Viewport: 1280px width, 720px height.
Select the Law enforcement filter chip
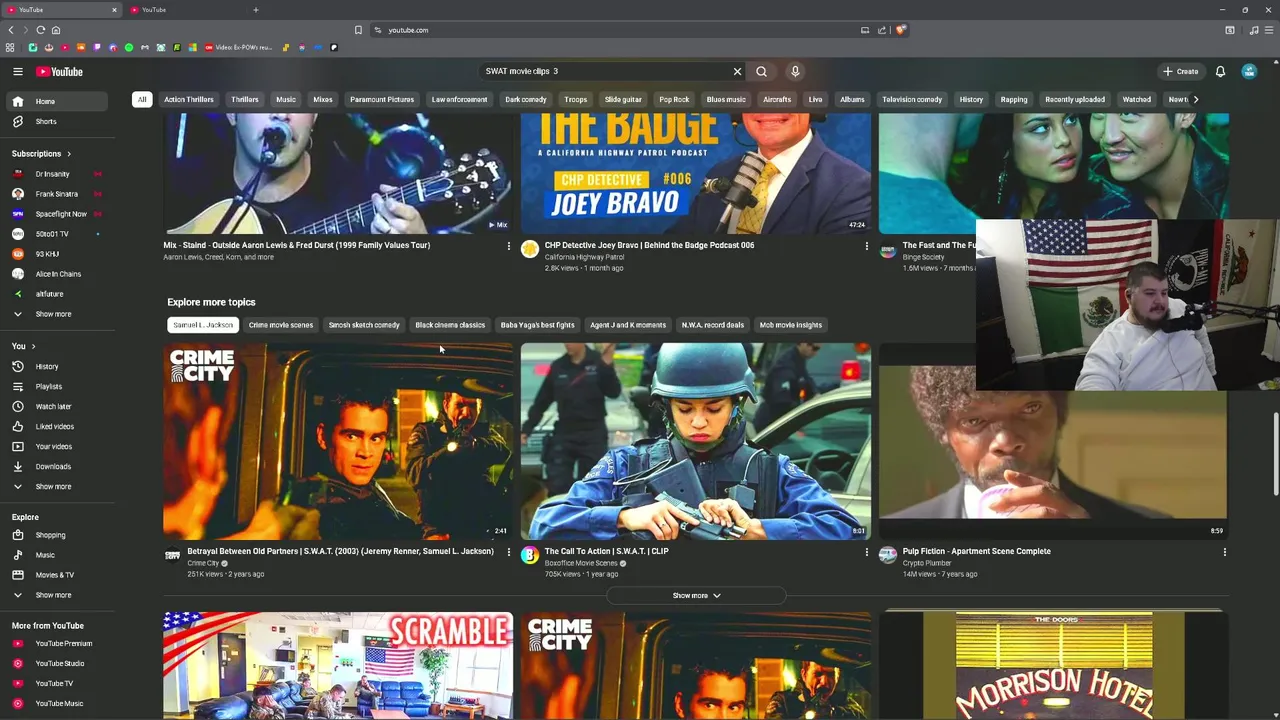(x=459, y=99)
